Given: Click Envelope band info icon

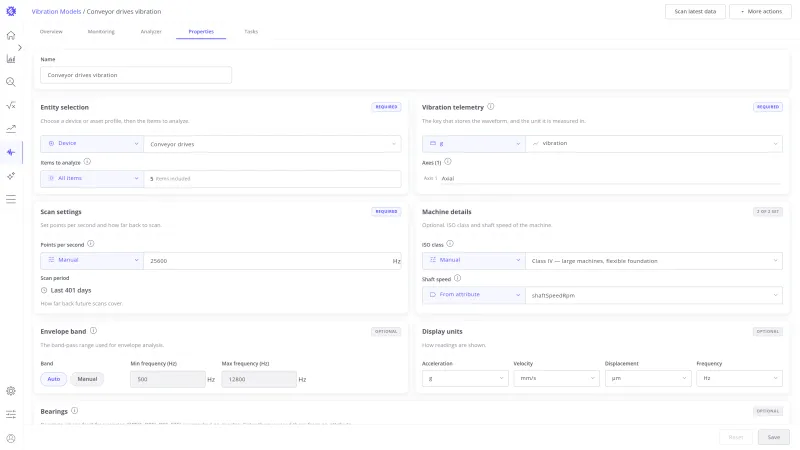Looking at the screenshot, I should (x=93, y=331).
